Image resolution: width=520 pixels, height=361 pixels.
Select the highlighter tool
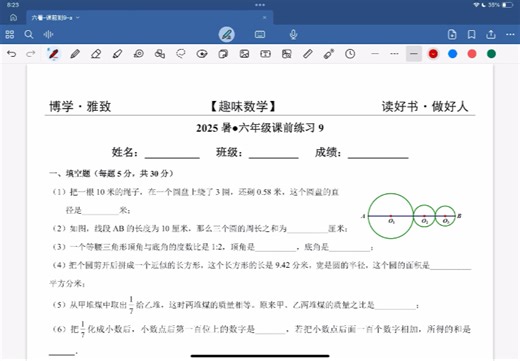pyautogui.click(x=117, y=54)
